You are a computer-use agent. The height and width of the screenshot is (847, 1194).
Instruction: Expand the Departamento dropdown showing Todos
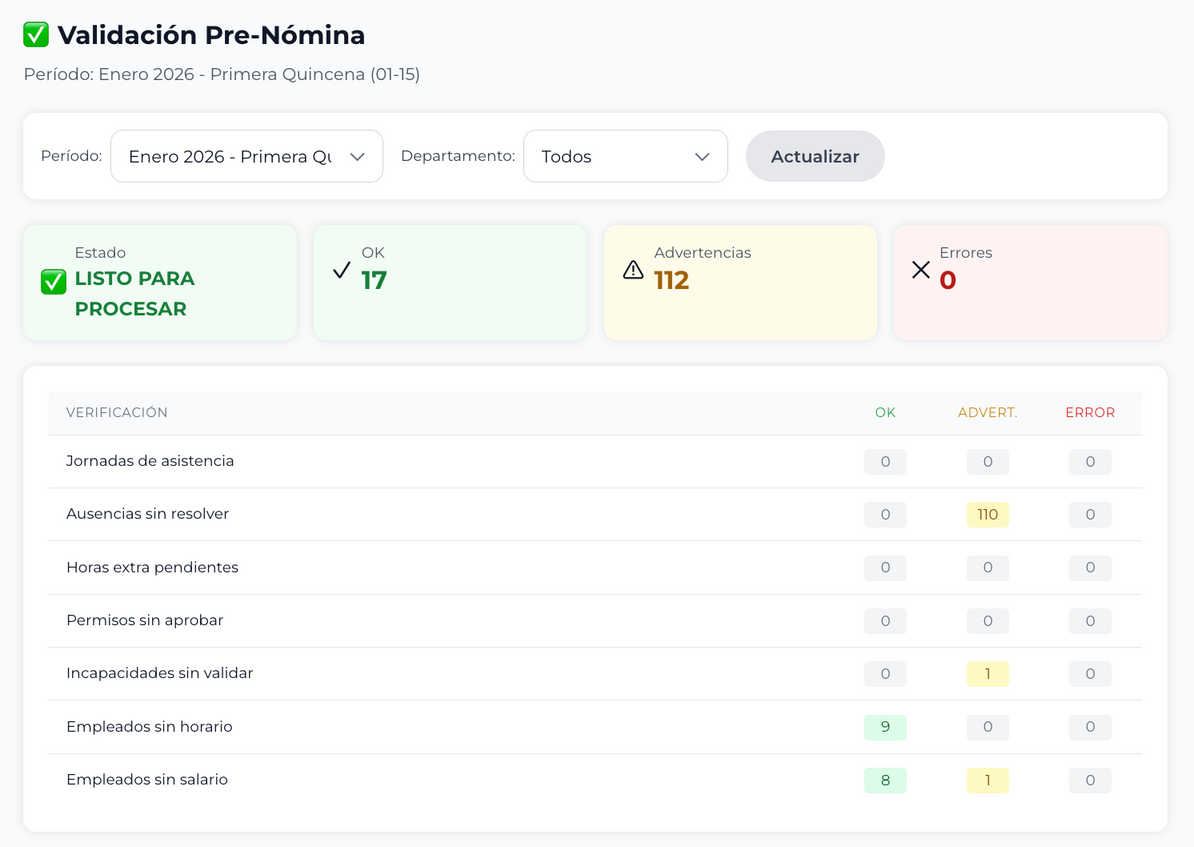(x=625, y=157)
